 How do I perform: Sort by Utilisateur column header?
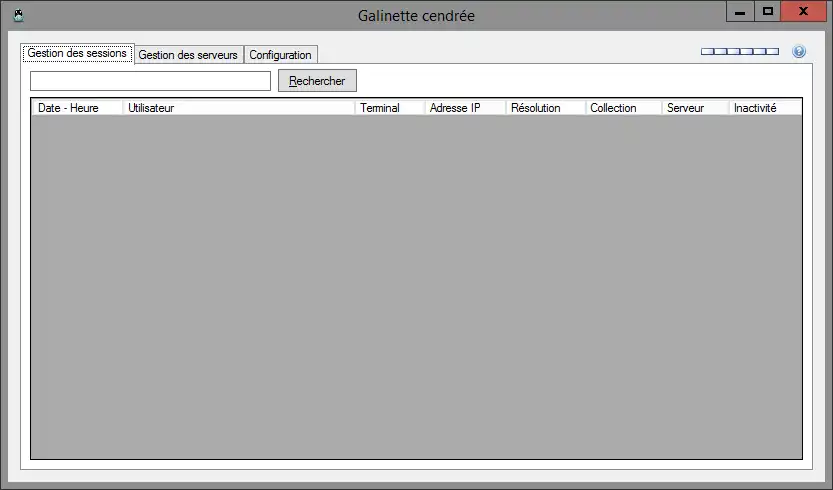(239, 108)
